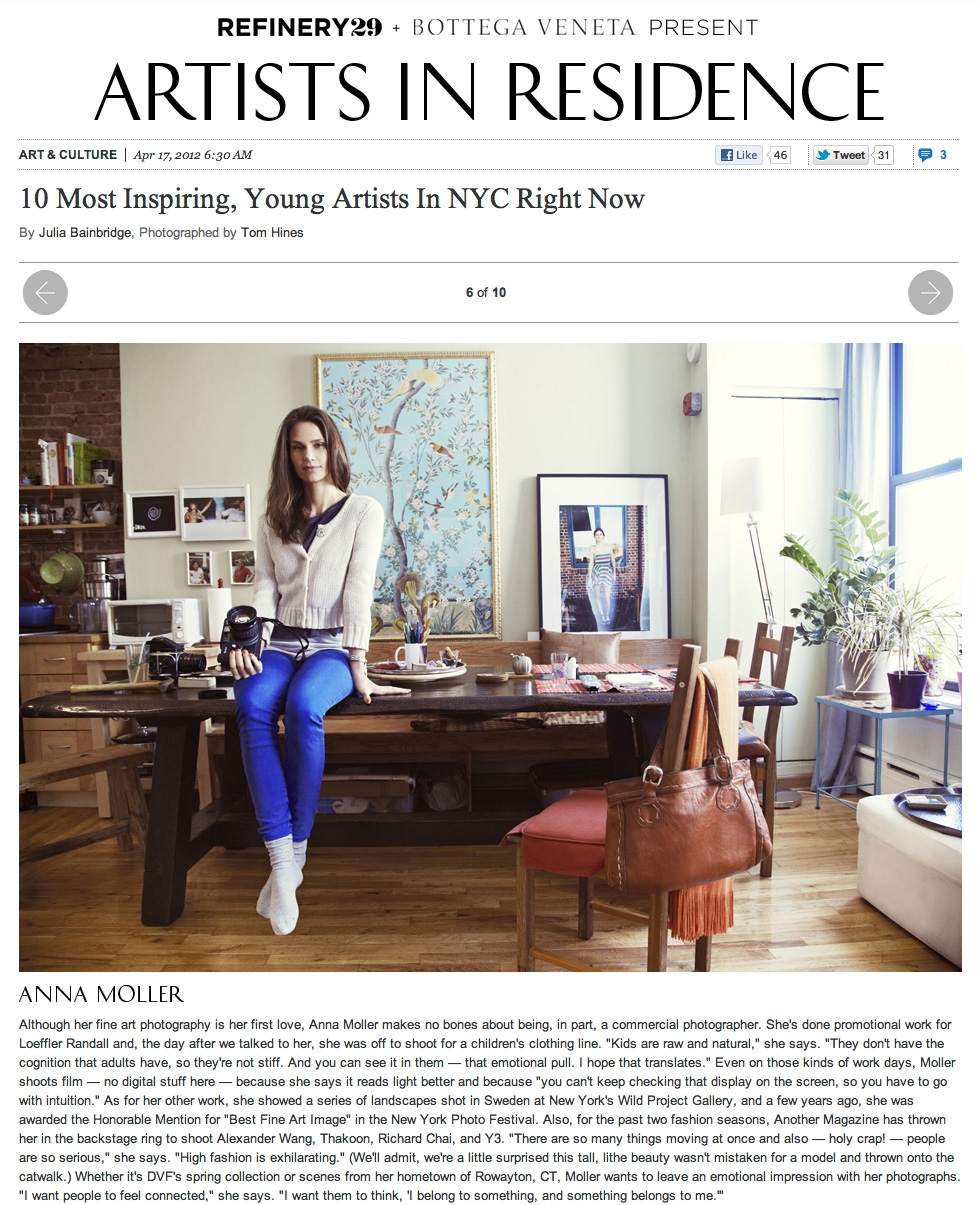
Task: Open the Art & Culture category
Action: pyautogui.click(x=68, y=155)
